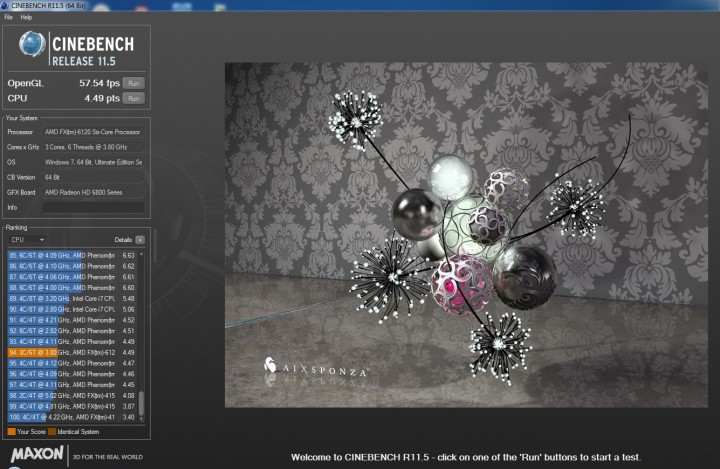Viewport: 720px width, 469px height.
Task: Select ranking row 86 scoring 6.62
Action: [72, 266]
